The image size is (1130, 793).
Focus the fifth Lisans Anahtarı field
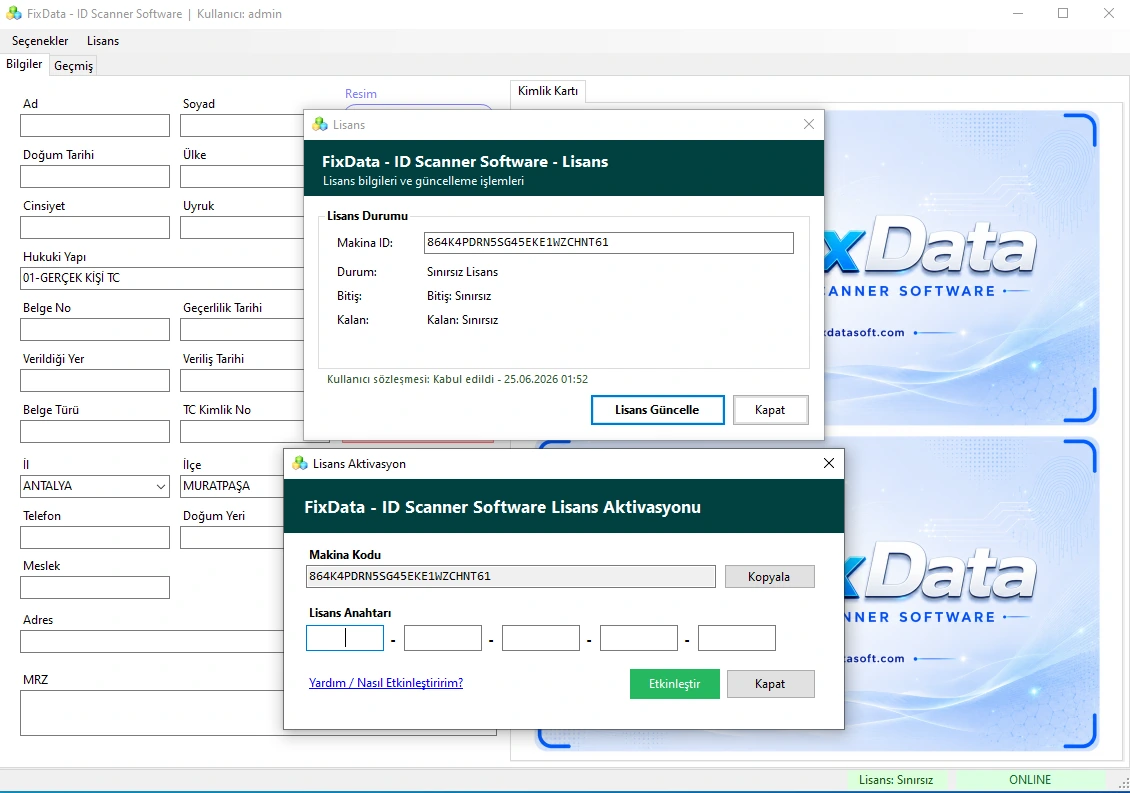pyautogui.click(x=737, y=638)
